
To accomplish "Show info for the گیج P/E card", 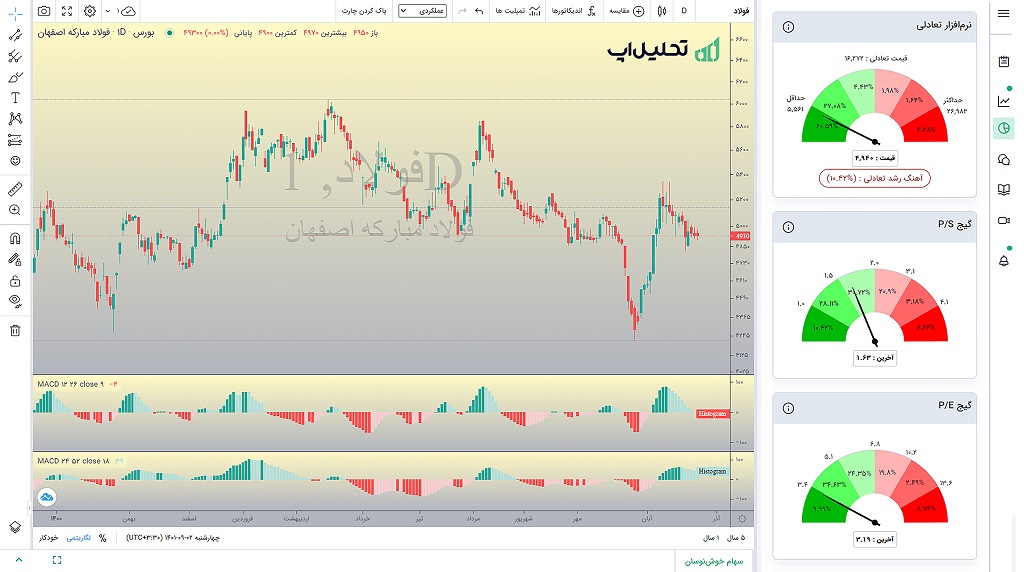I will click(x=788, y=408).
